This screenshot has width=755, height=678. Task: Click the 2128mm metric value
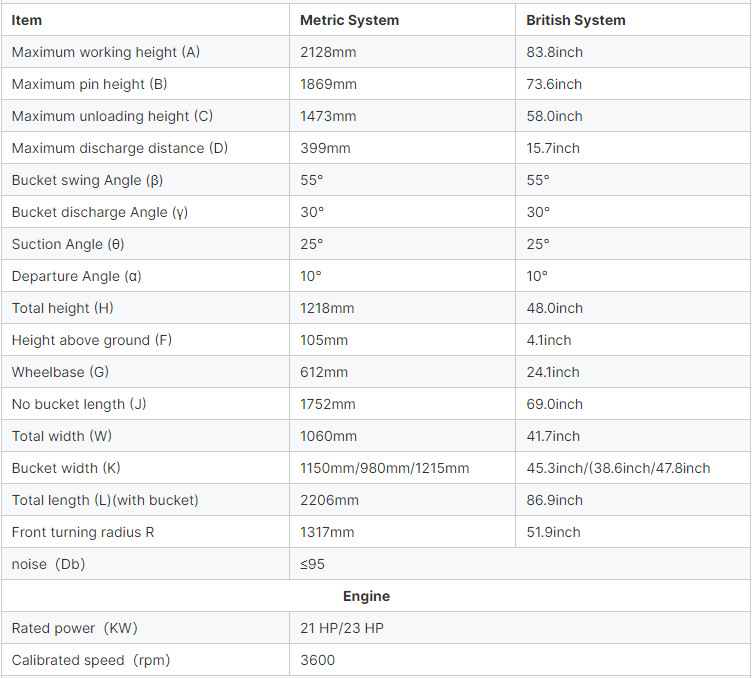(328, 52)
